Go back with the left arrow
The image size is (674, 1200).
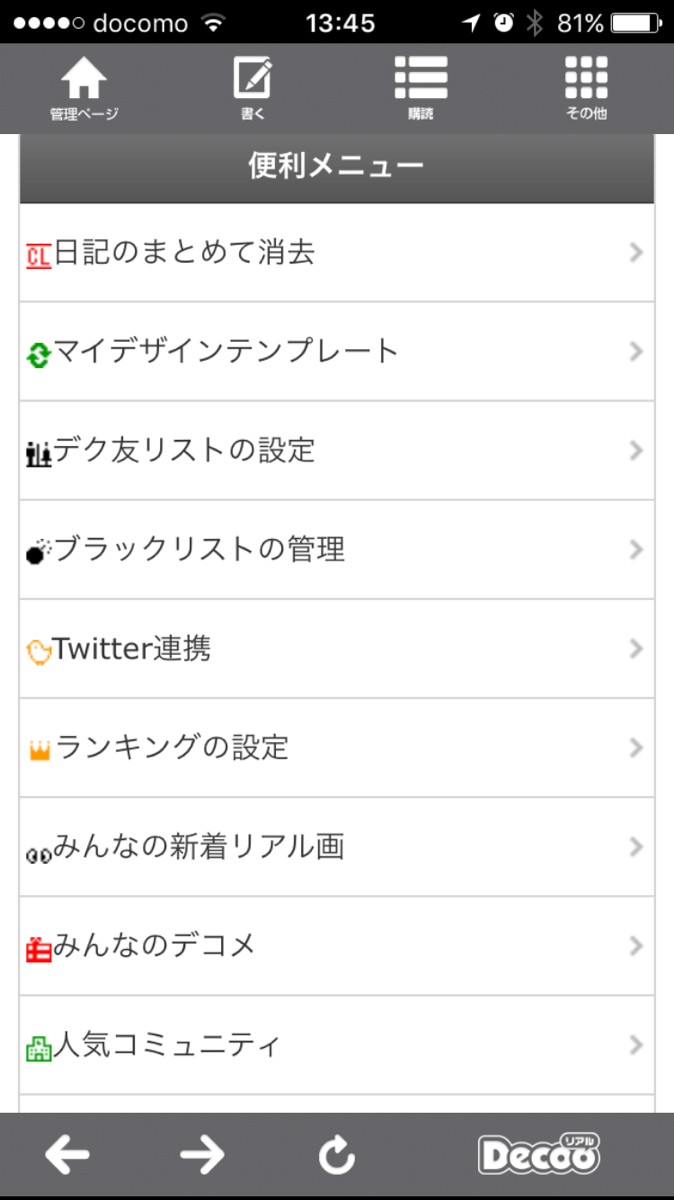tap(67, 1156)
